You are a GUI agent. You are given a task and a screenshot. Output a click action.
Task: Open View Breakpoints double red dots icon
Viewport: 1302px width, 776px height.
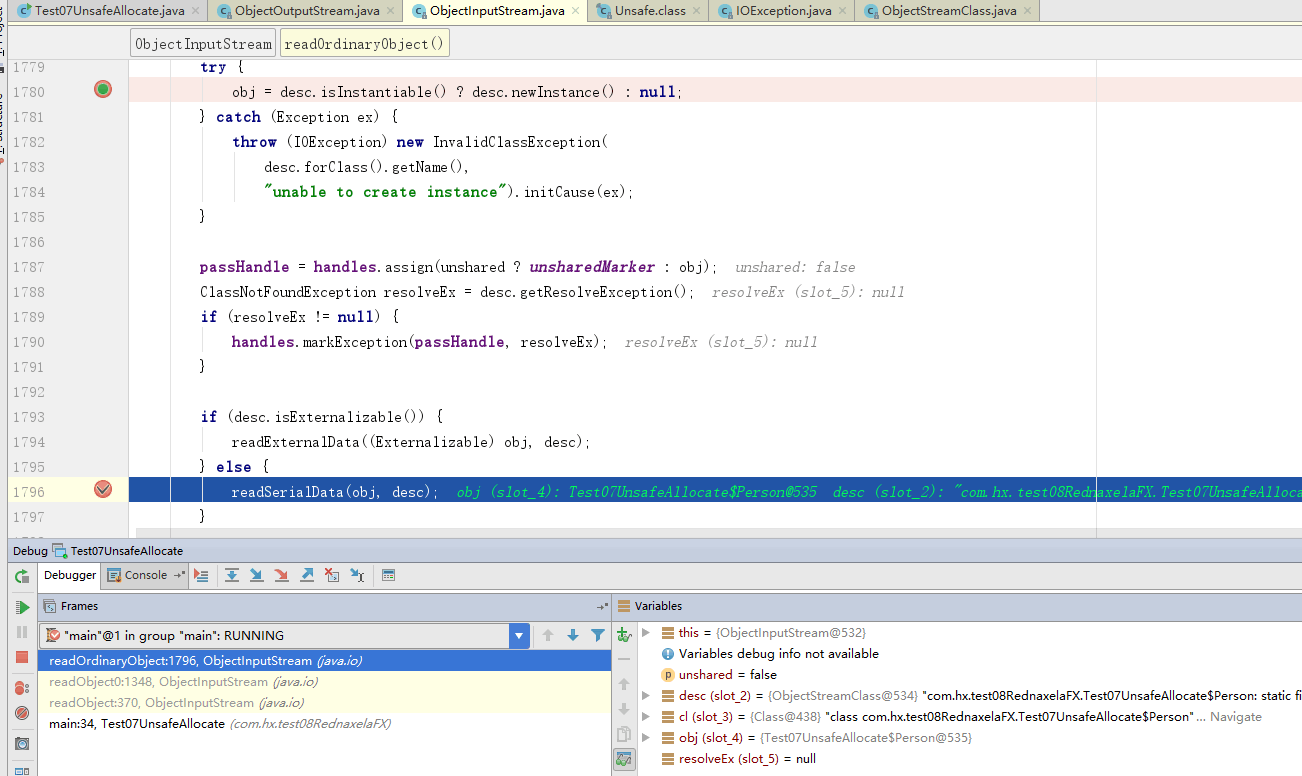pyautogui.click(x=21, y=688)
